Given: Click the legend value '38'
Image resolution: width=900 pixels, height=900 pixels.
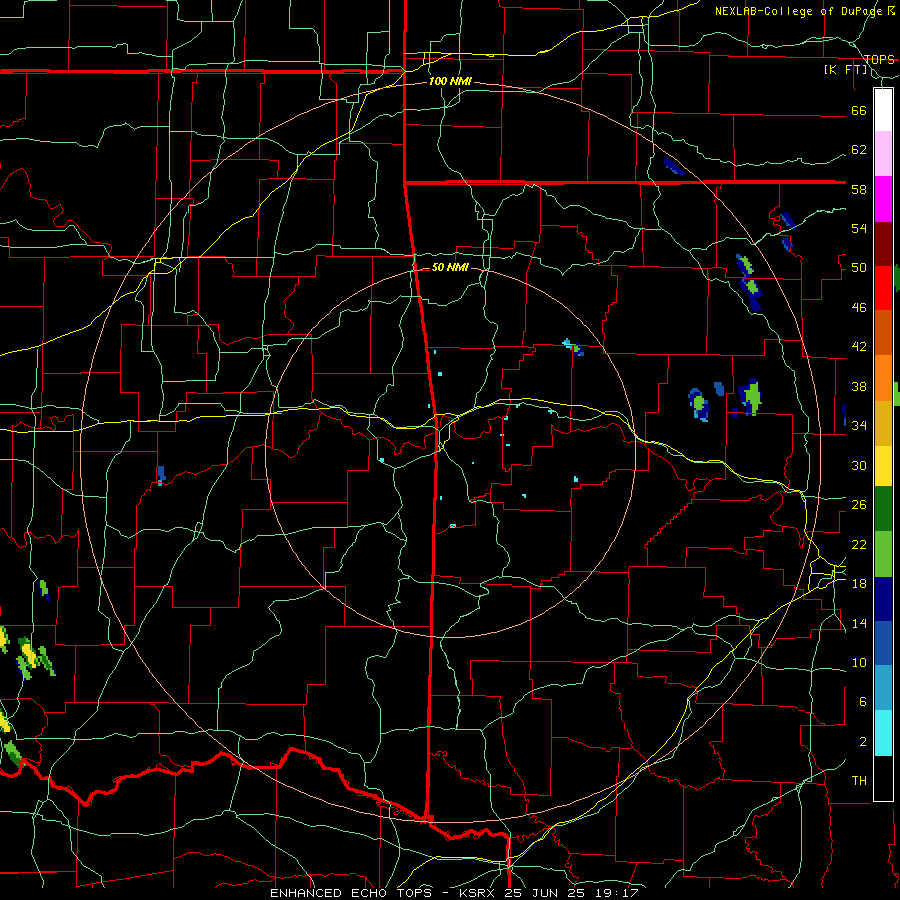Looking at the screenshot, I should coord(859,386).
